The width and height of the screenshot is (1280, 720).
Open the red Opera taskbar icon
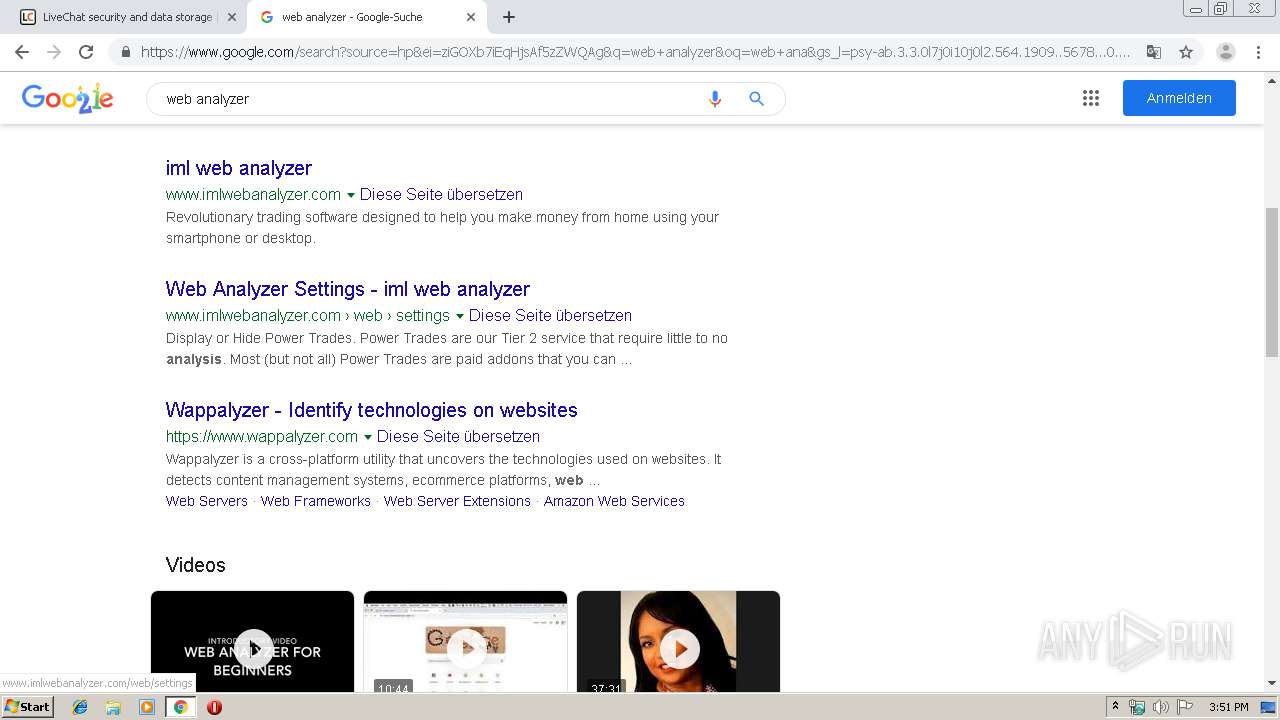coord(214,707)
